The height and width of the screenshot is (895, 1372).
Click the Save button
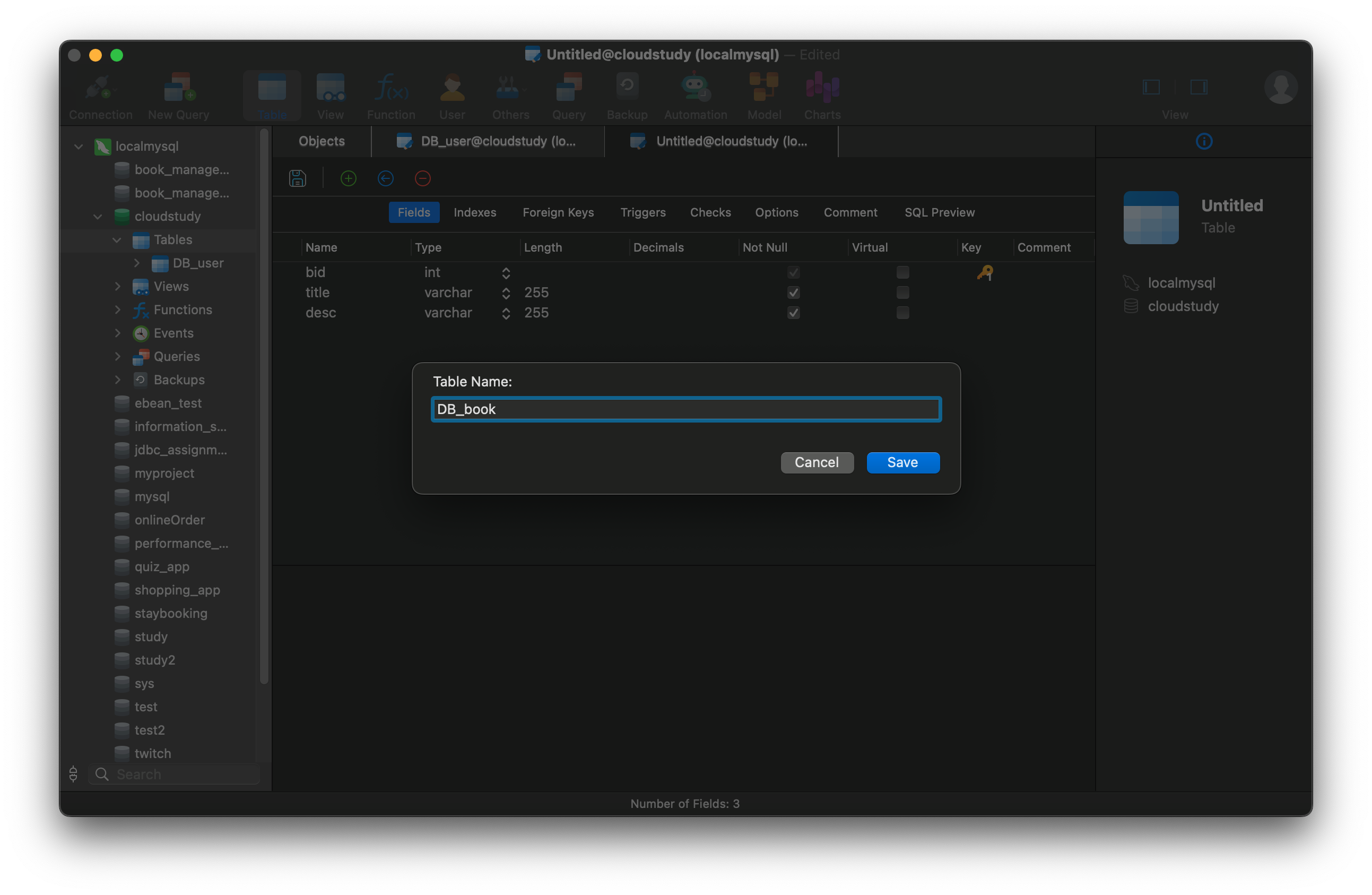(900, 462)
